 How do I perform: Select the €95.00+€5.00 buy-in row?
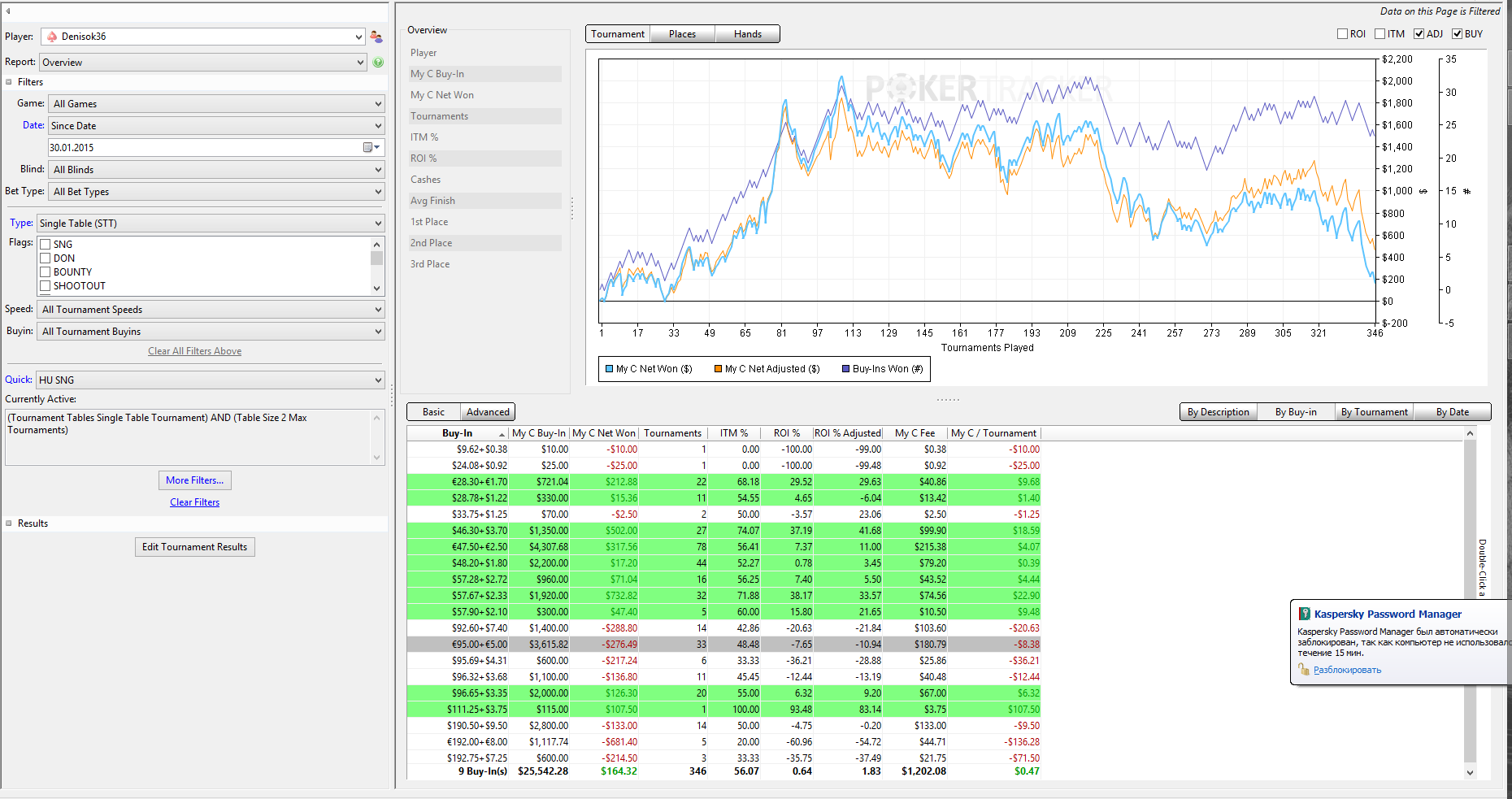pos(723,645)
